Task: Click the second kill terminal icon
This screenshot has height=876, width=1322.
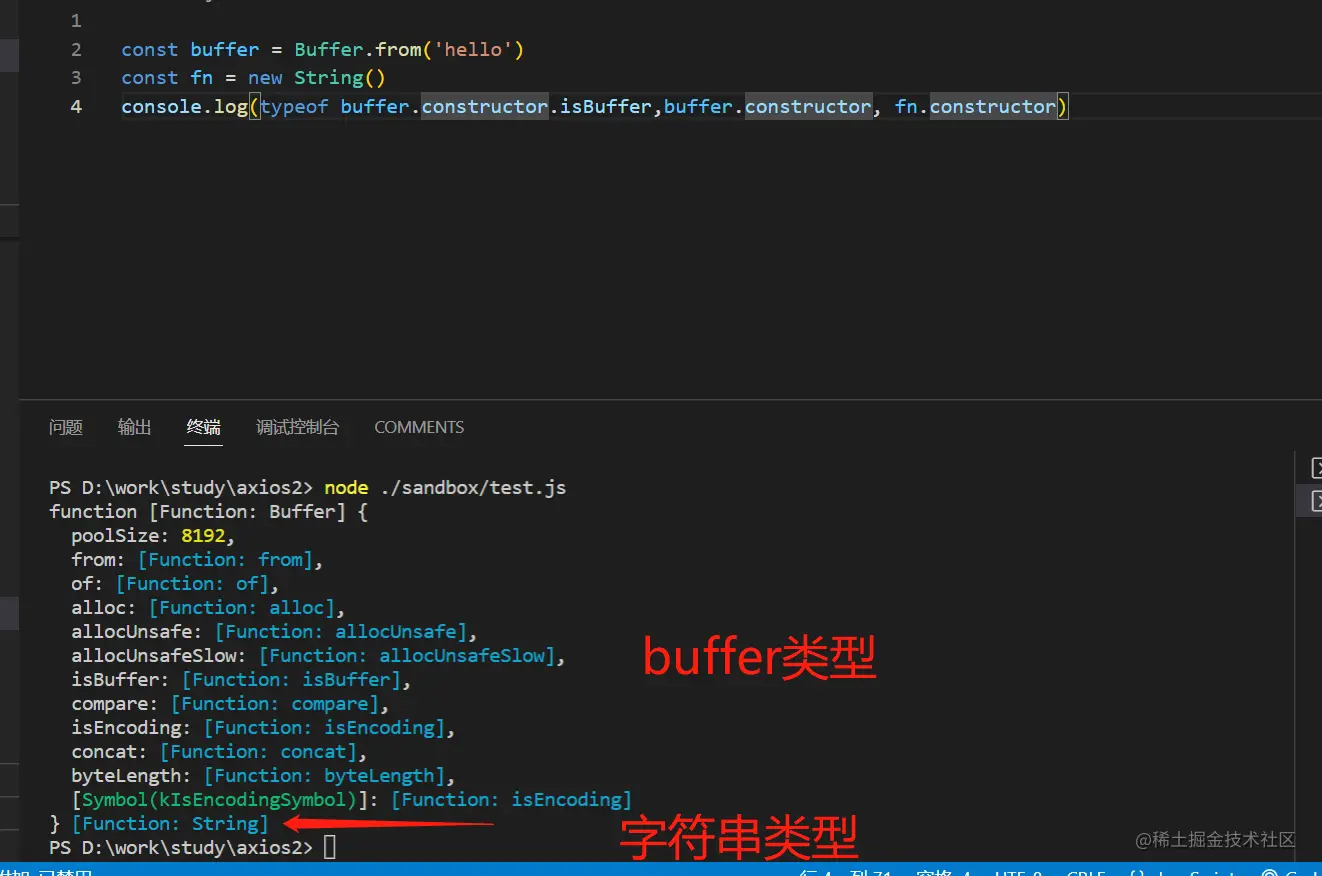Action: pyautogui.click(x=1316, y=500)
